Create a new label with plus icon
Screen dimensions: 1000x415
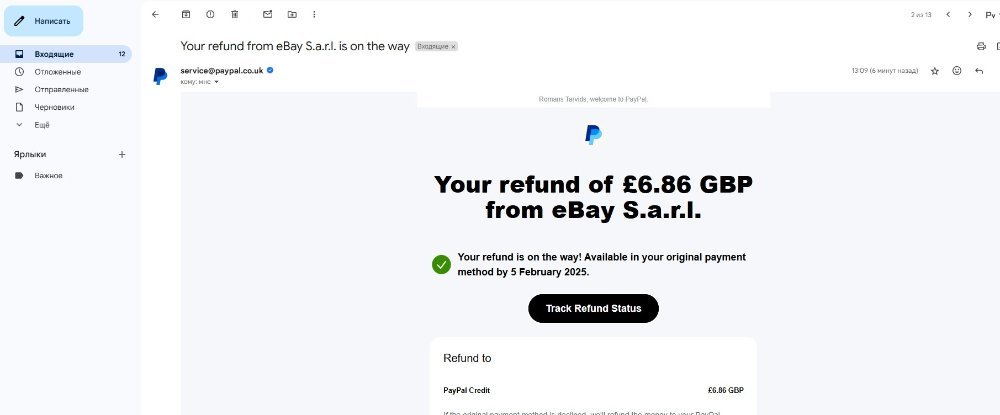coord(122,155)
